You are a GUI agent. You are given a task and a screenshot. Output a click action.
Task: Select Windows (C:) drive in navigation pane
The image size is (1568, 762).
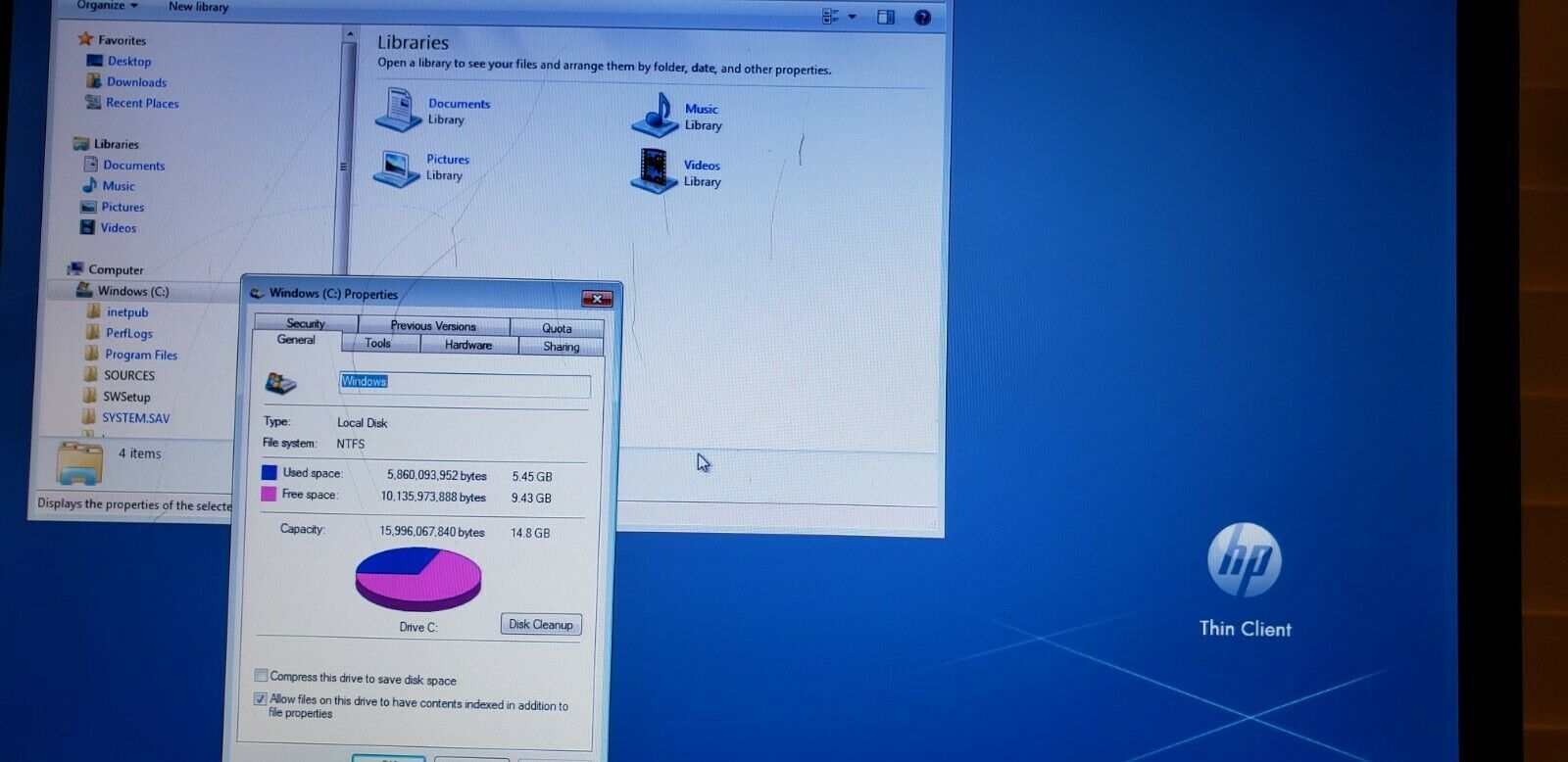(x=133, y=291)
